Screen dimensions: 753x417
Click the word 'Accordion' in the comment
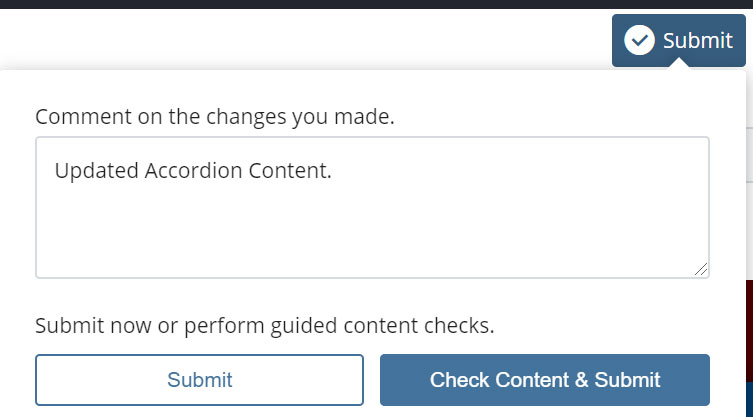[194, 171]
